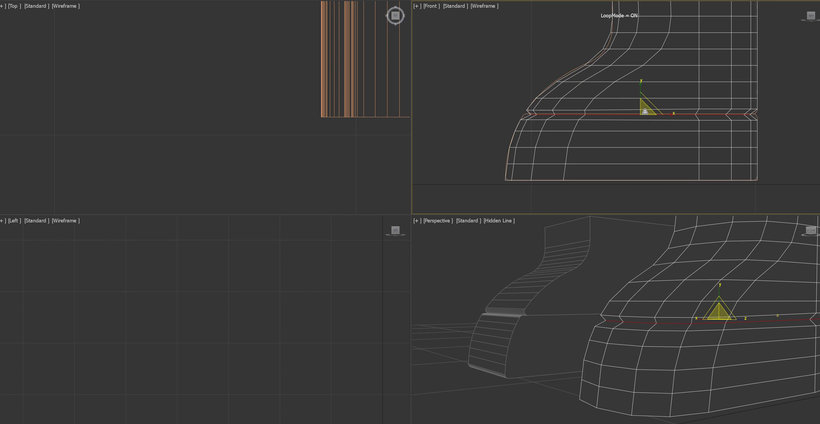The height and width of the screenshot is (424, 820).
Task: Click the [Top] viewport view label
Action: [13, 6]
